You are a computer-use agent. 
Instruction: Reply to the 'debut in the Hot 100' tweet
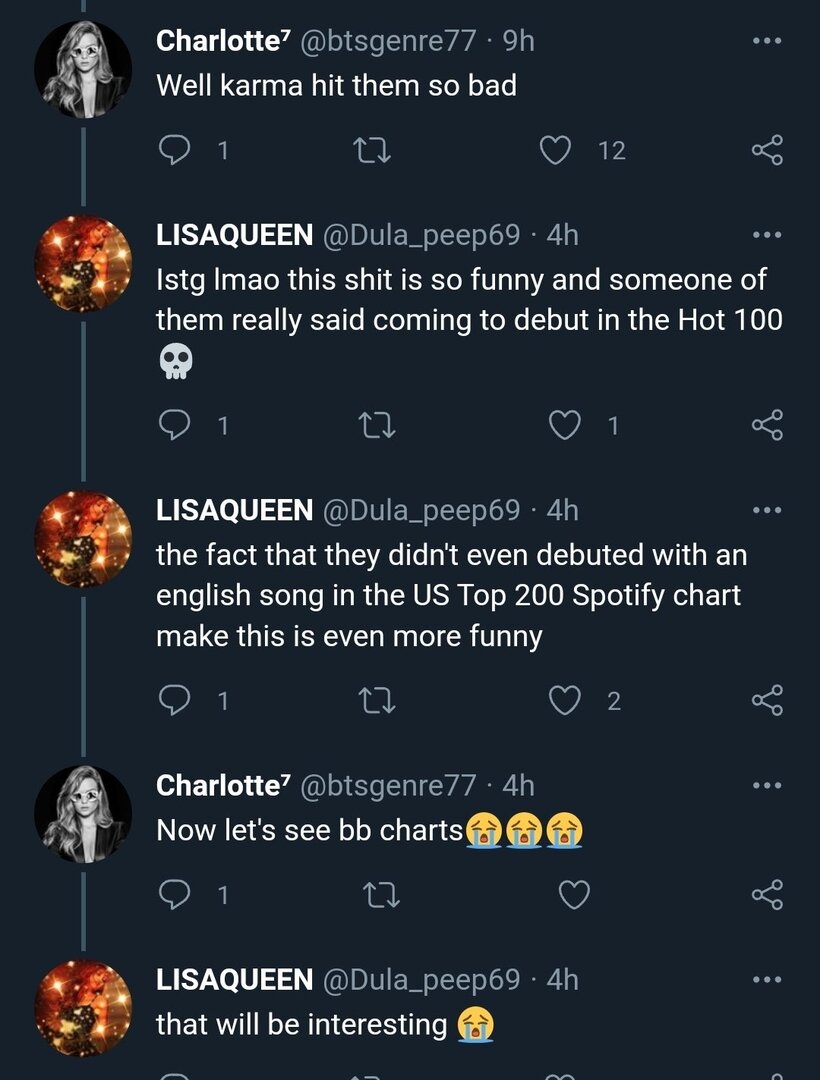pyautogui.click(x=174, y=425)
